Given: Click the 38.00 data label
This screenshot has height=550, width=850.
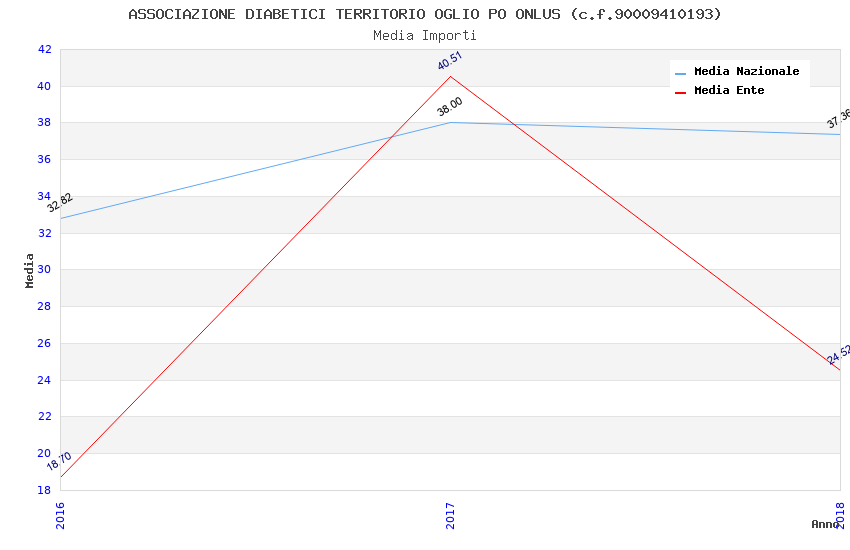Looking at the screenshot, I should 450,107.
